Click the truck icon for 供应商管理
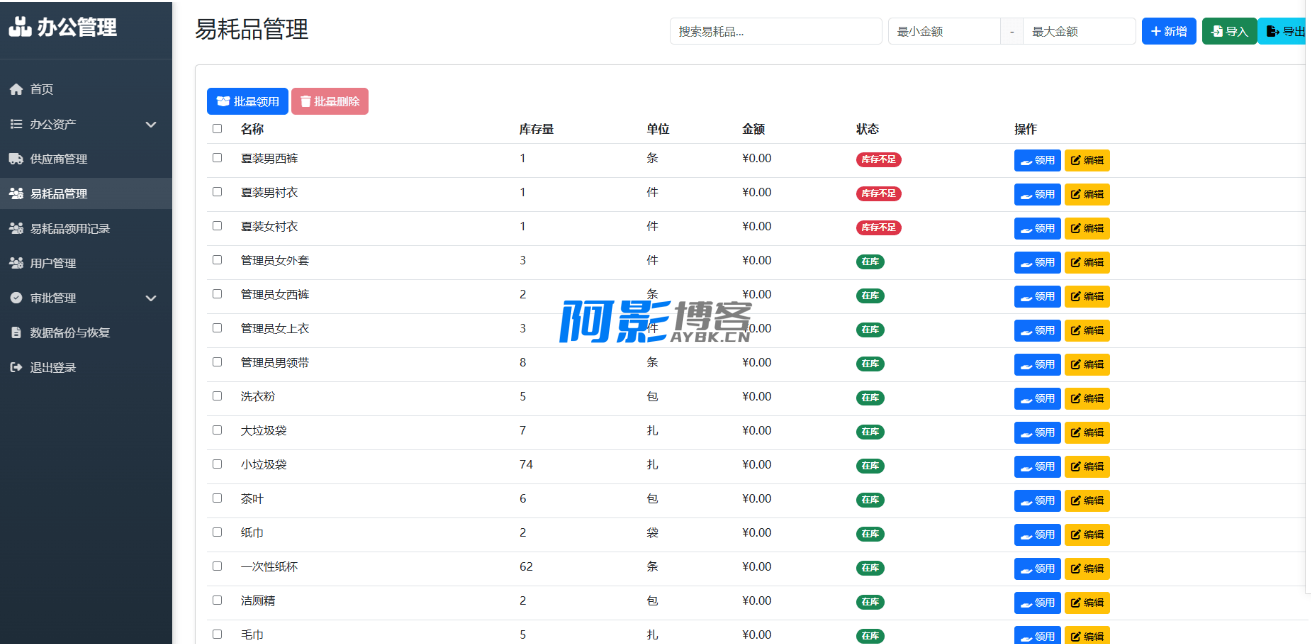1311x644 pixels. pos(16,159)
